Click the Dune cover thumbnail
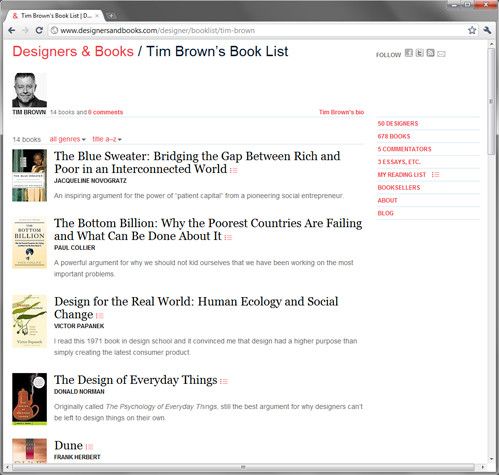 pyautogui.click(x=29, y=451)
